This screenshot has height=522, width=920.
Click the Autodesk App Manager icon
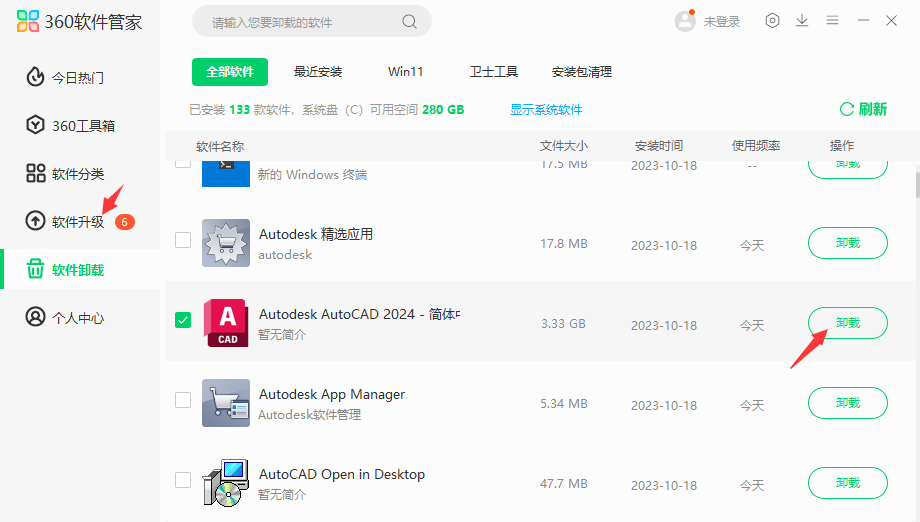226,403
